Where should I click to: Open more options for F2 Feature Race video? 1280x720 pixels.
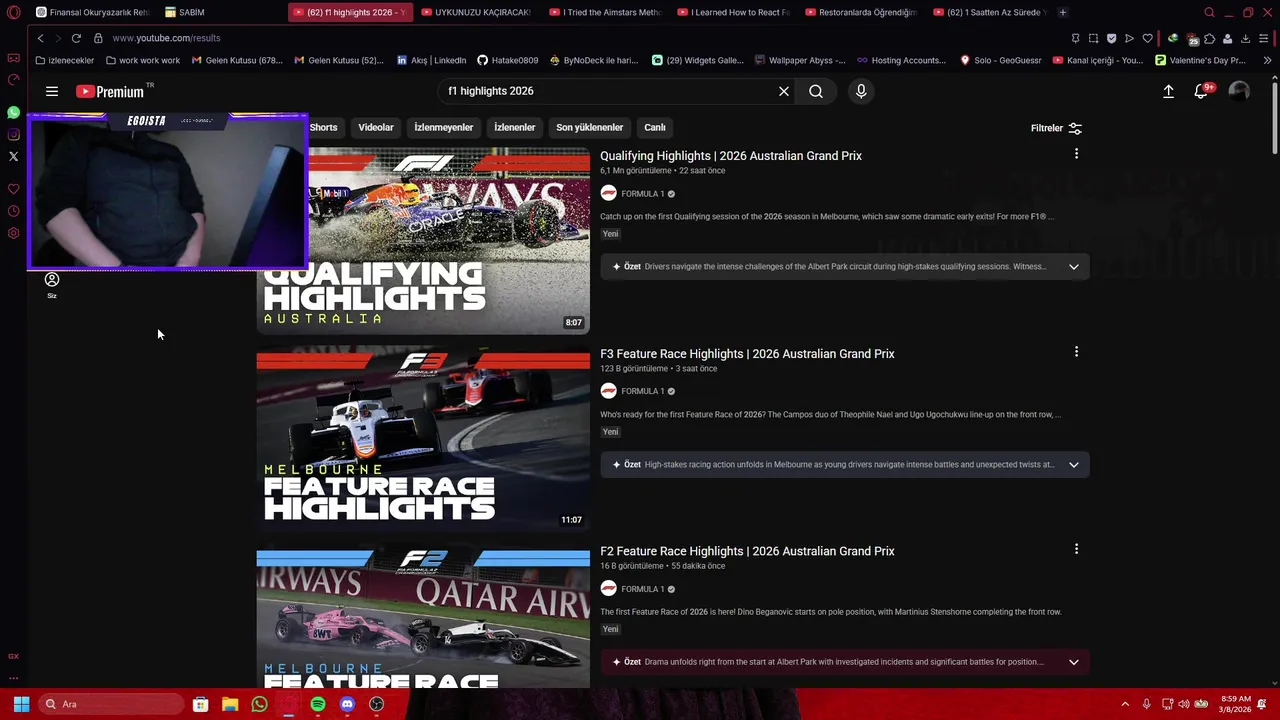(1076, 549)
